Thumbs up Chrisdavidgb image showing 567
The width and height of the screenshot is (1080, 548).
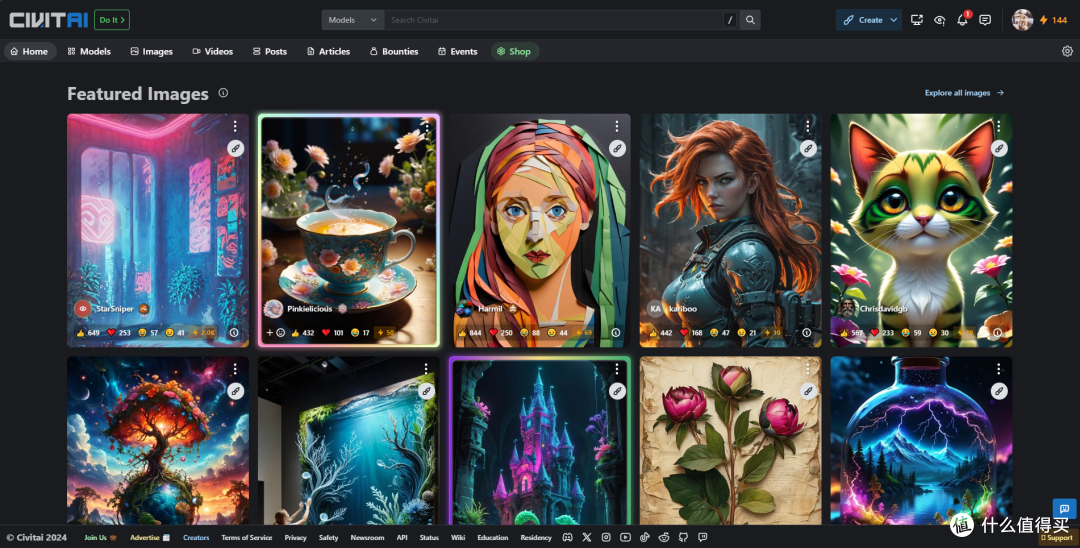pyautogui.click(x=851, y=333)
